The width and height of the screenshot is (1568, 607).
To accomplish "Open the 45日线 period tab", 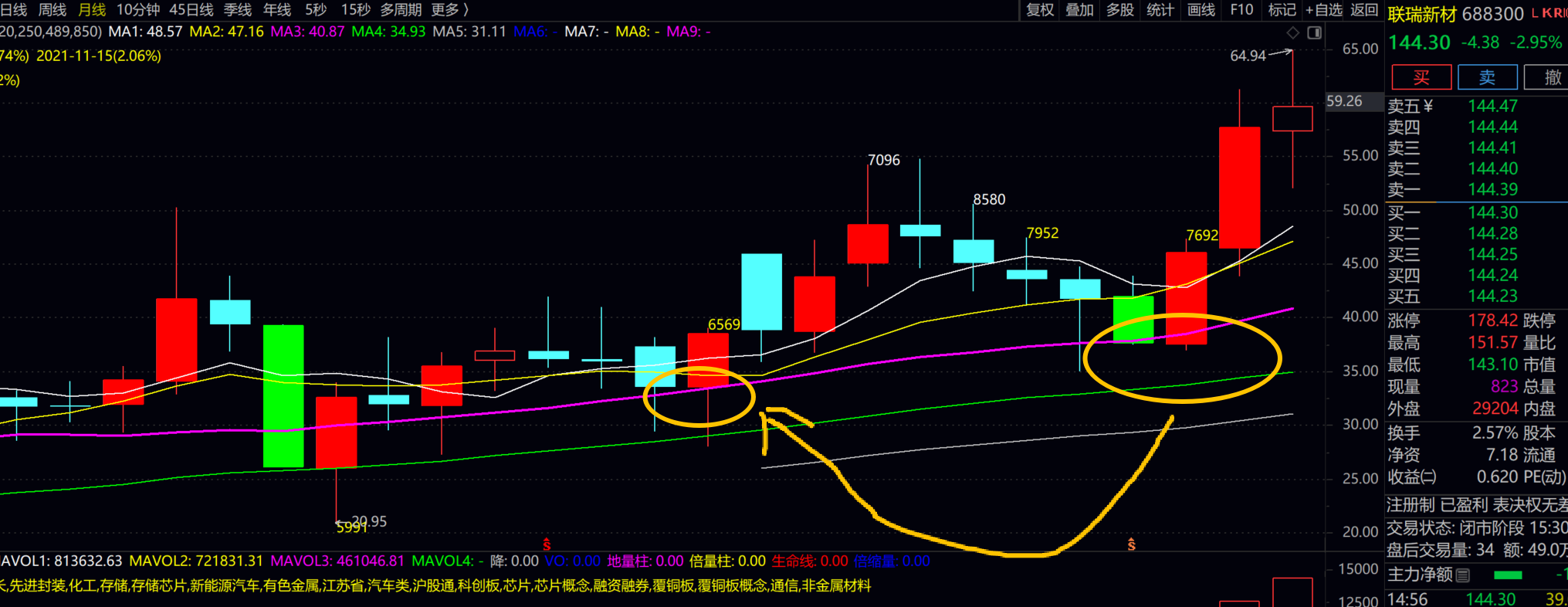I will tap(191, 10).
